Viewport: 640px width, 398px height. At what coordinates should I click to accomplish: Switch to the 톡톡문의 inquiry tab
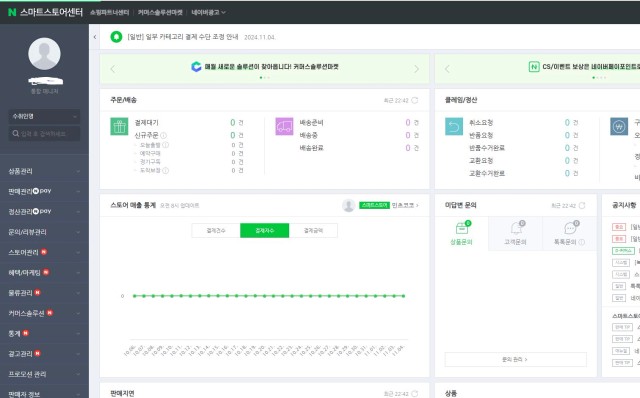569,233
